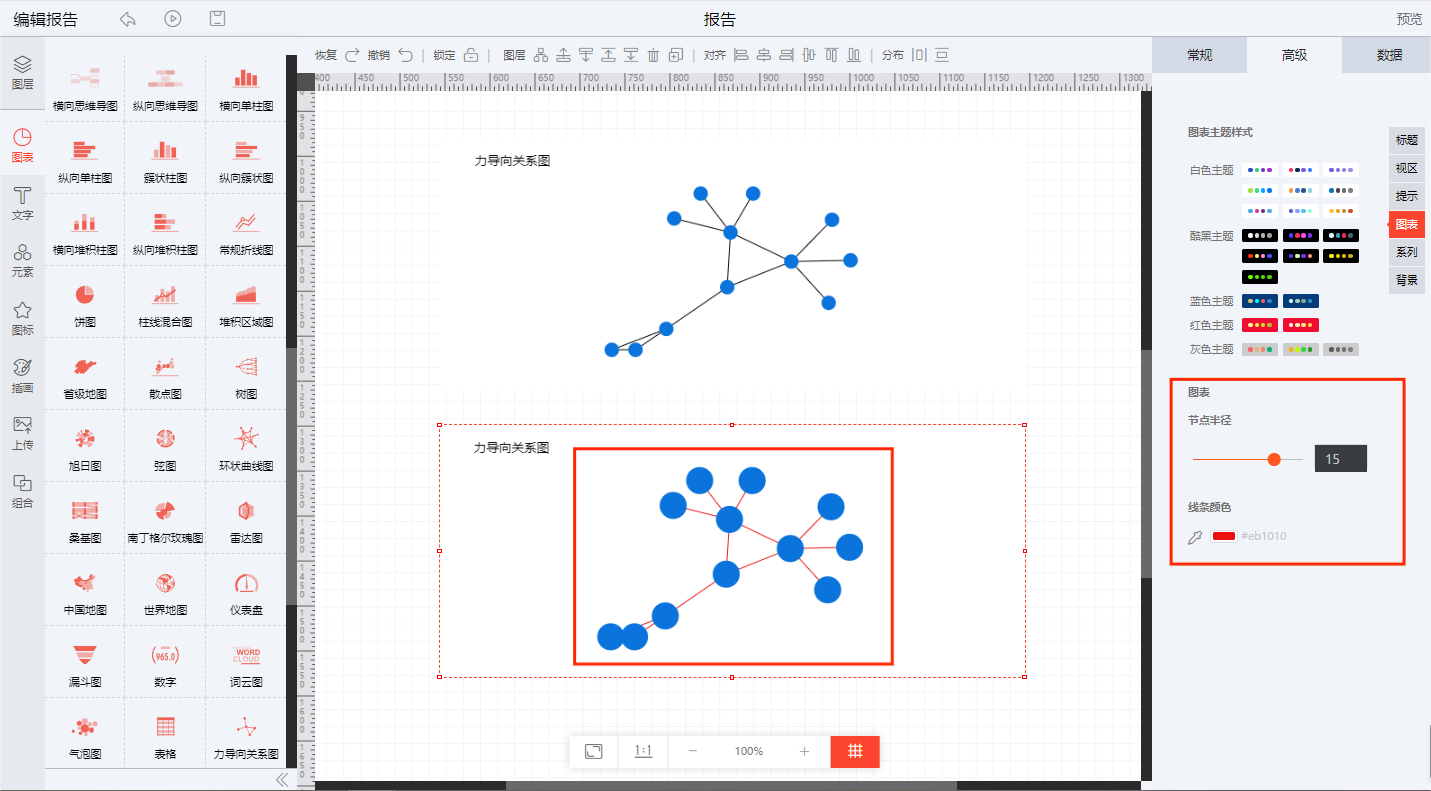Select the pie chart (饼图) icon
The width and height of the screenshot is (1431, 791).
[85, 295]
